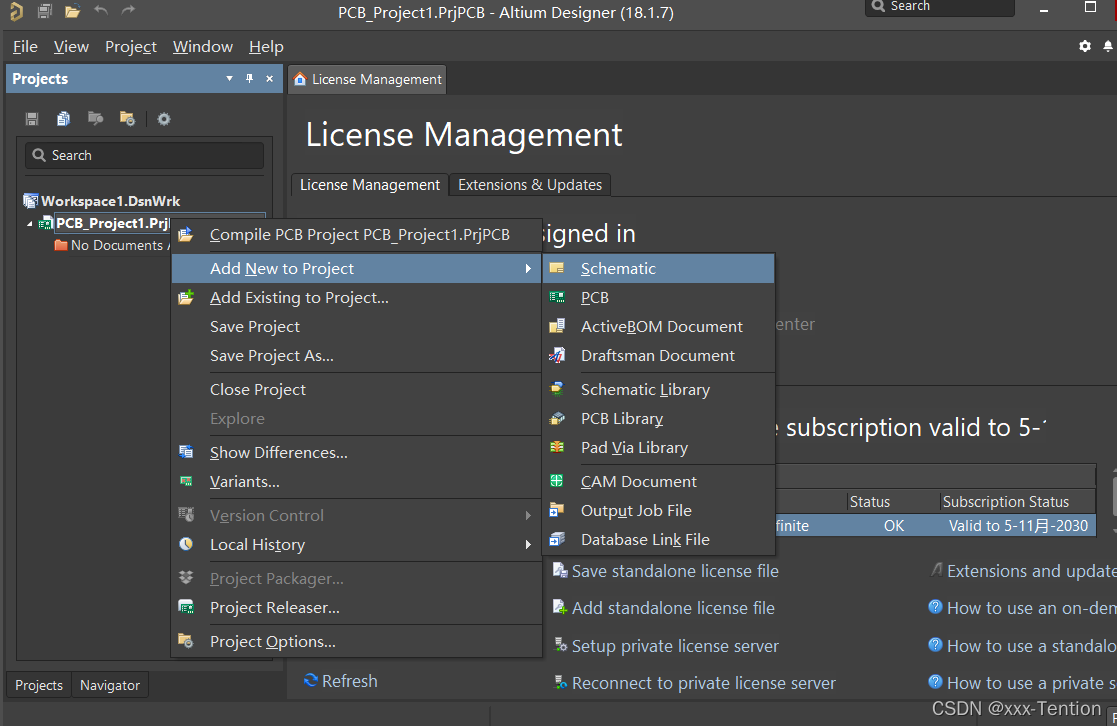Add new PCB document
Screen dimensions: 1117x726
pos(658,298)
